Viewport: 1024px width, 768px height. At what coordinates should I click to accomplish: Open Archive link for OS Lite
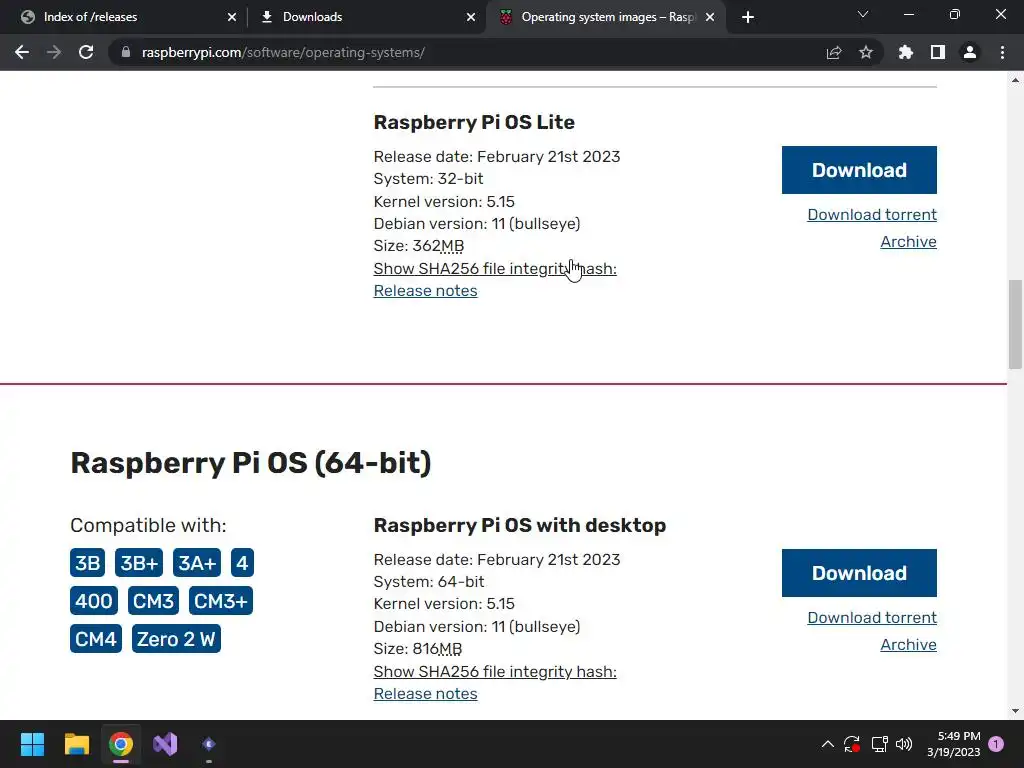908,242
